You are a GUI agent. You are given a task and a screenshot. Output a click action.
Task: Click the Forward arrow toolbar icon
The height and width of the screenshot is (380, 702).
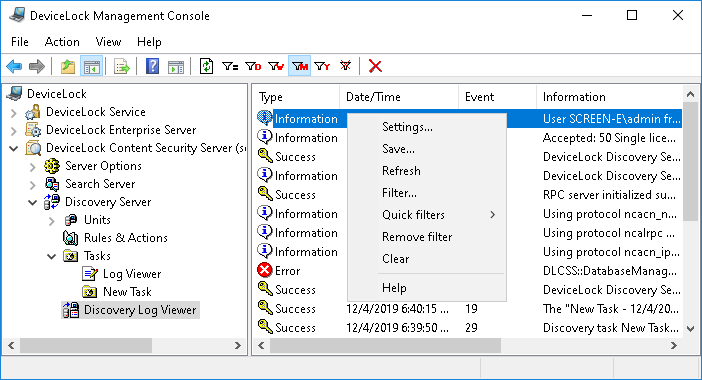(x=37, y=67)
